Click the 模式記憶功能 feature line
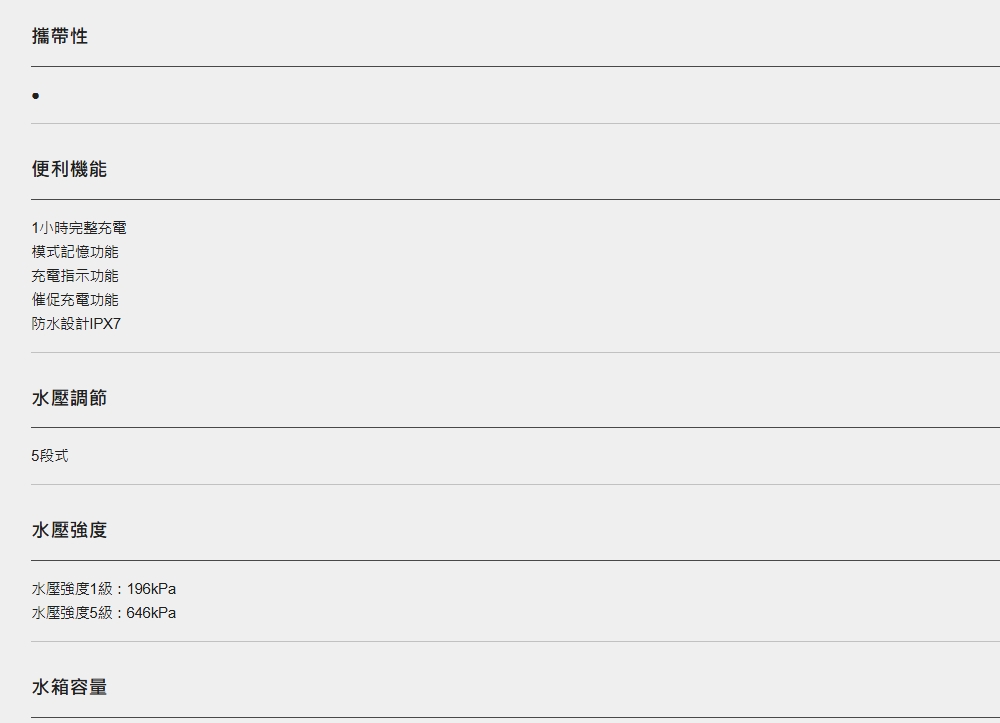This screenshot has width=1000, height=723. (x=75, y=252)
